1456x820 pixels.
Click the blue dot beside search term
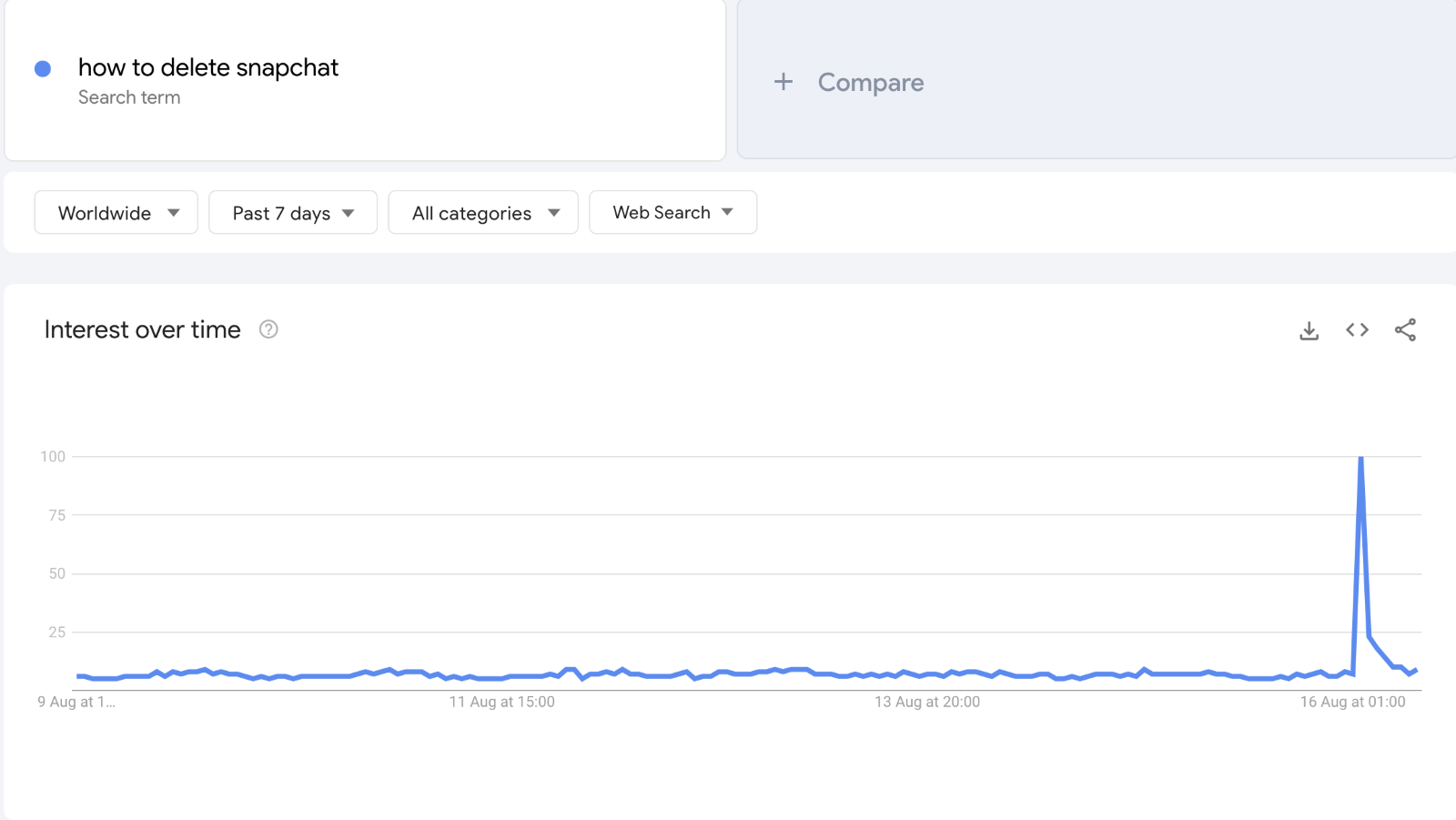coord(43,69)
